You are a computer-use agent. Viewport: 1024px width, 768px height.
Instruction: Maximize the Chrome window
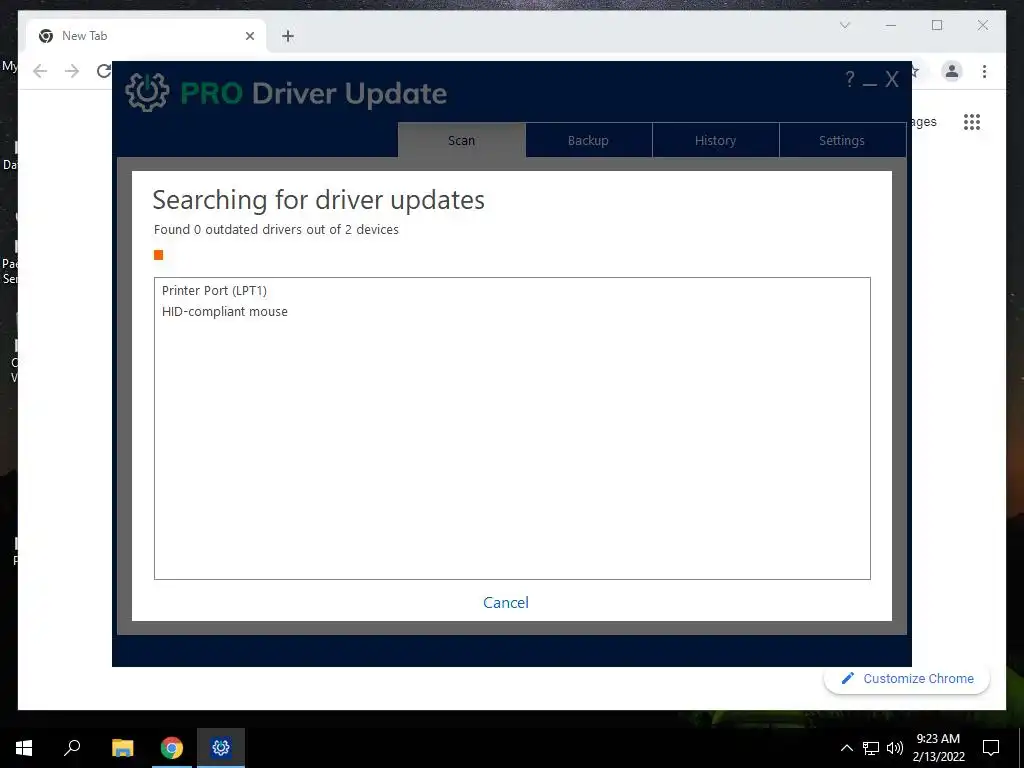tap(937, 25)
